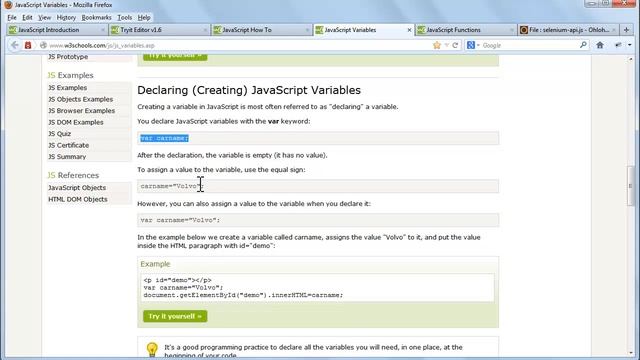The height and width of the screenshot is (360, 640).
Task: Click the red site identity icon in address bar
Action: pyautogui.click(x=28, y=45)
